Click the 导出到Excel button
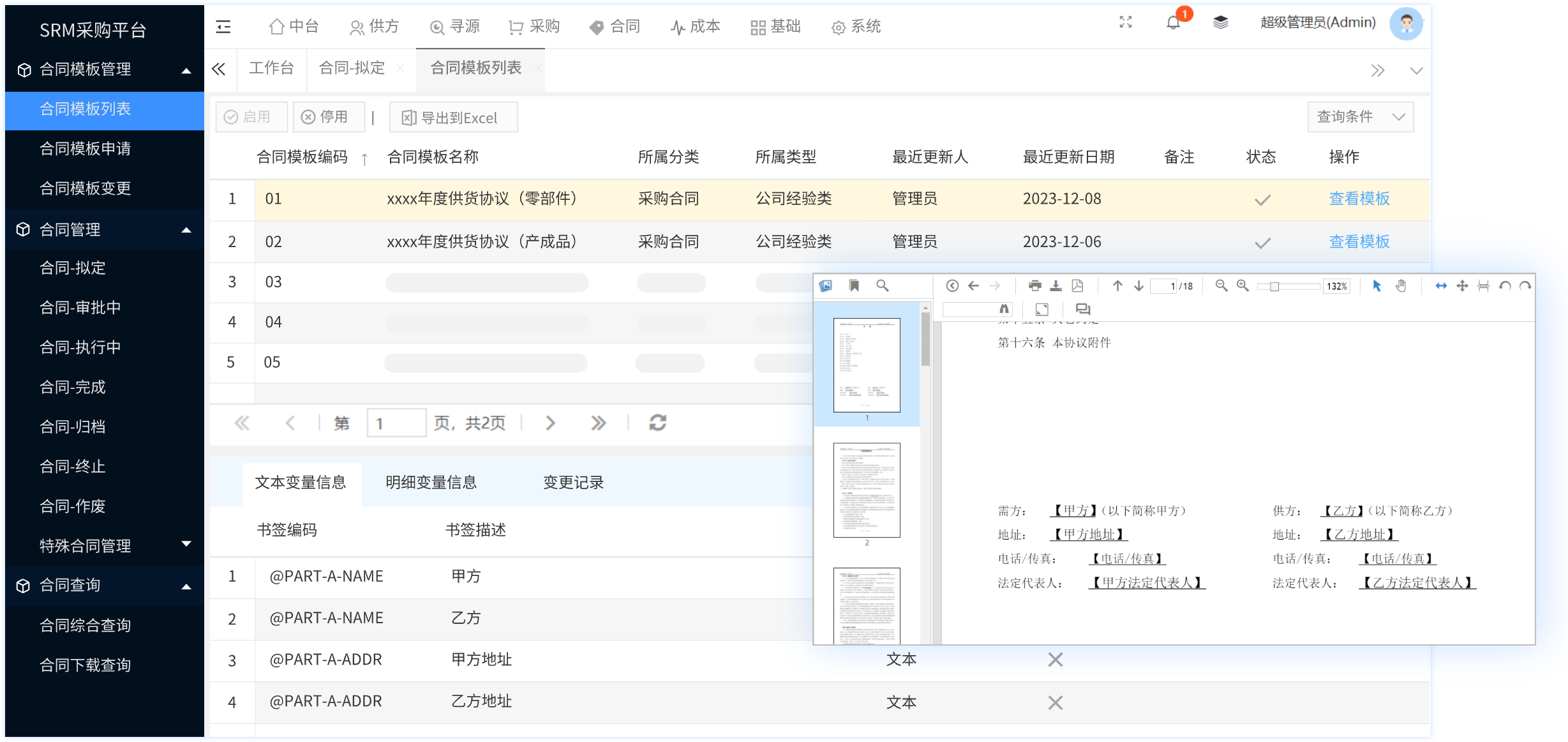Image resolution: width=1568 pixels, height=742 pixels. (452, 117)
